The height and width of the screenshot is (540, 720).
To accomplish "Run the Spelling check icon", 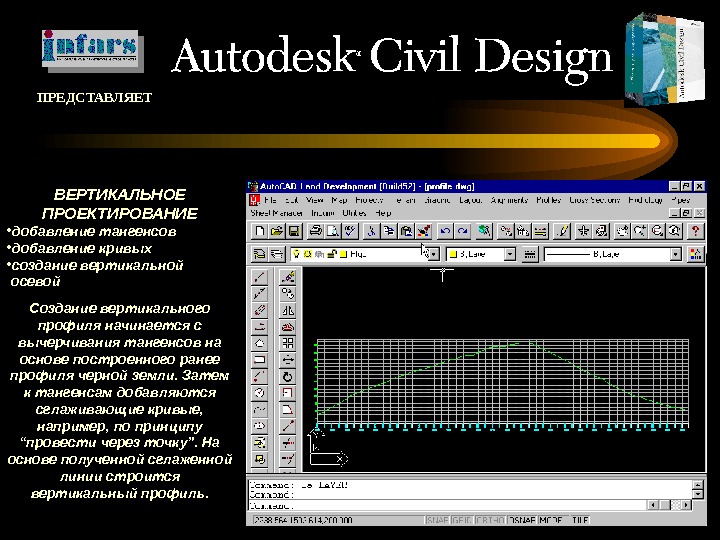I will 350,231.
